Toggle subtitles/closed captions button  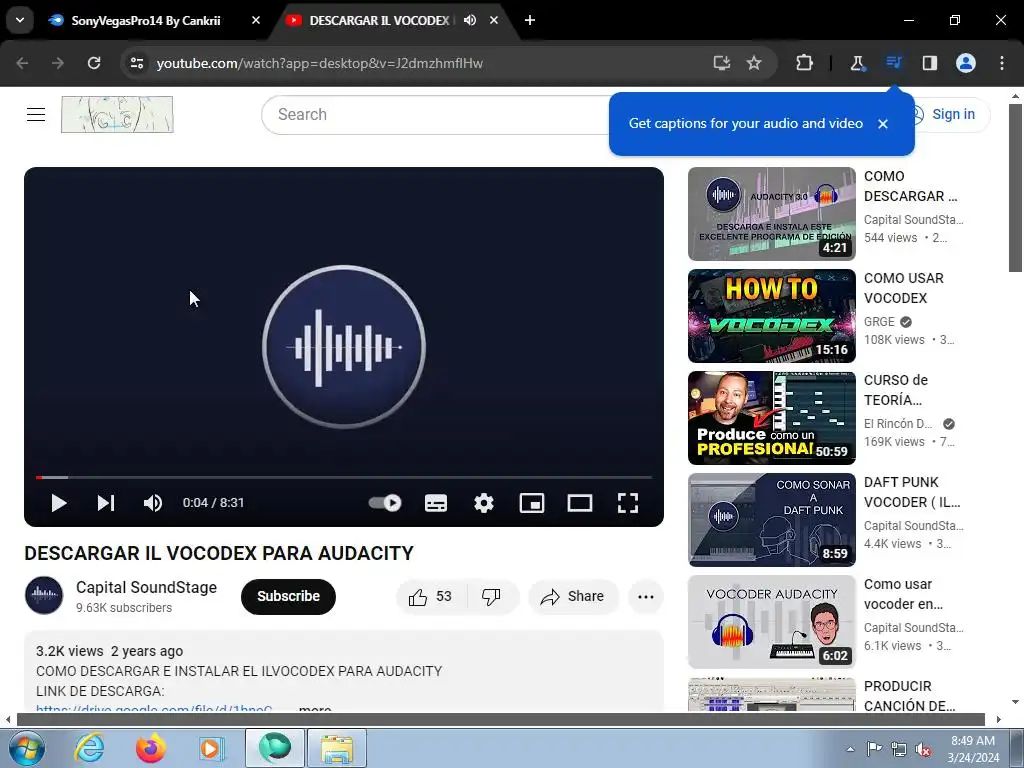pos(436,503)
